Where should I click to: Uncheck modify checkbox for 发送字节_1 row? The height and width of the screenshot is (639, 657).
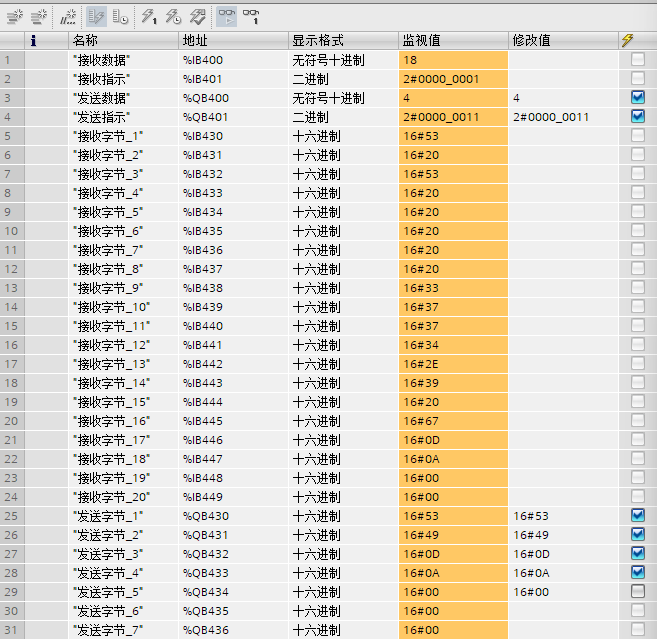(637, 516)
